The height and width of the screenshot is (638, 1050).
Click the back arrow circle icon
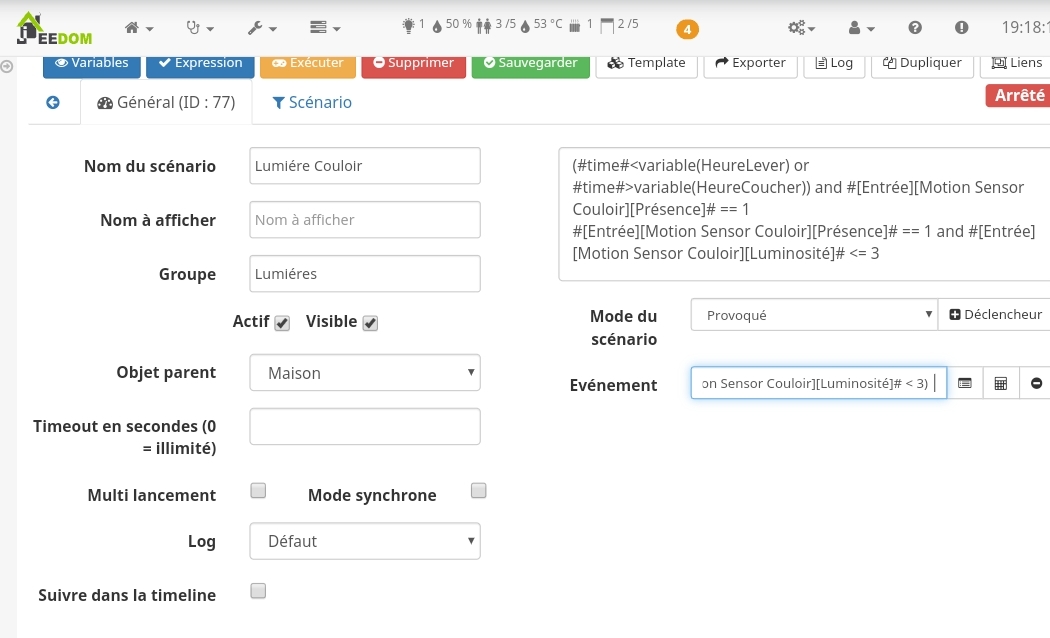(53, 102)
